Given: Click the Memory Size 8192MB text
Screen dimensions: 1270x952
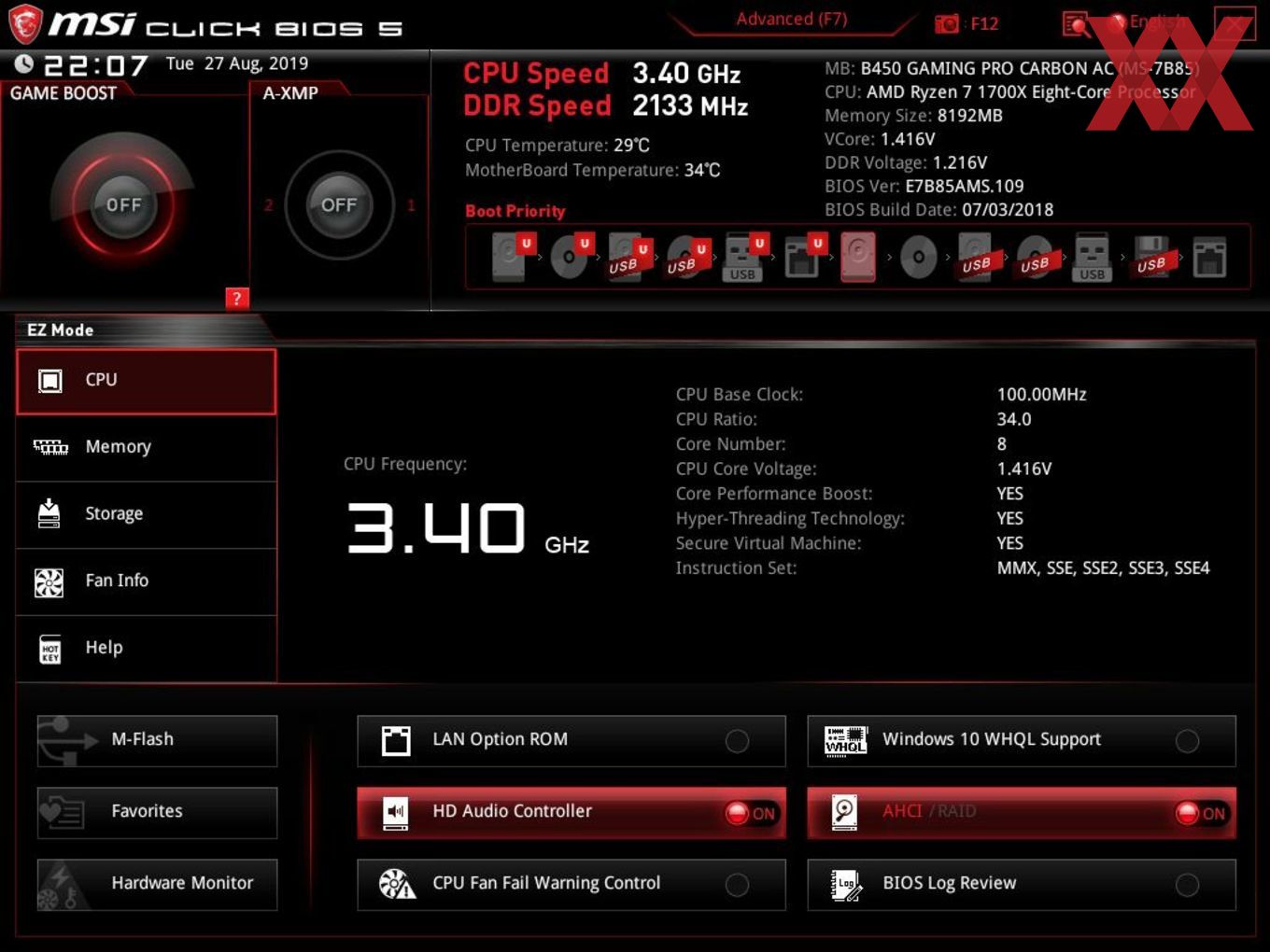Looking at the screenshot, I should 913,116.
